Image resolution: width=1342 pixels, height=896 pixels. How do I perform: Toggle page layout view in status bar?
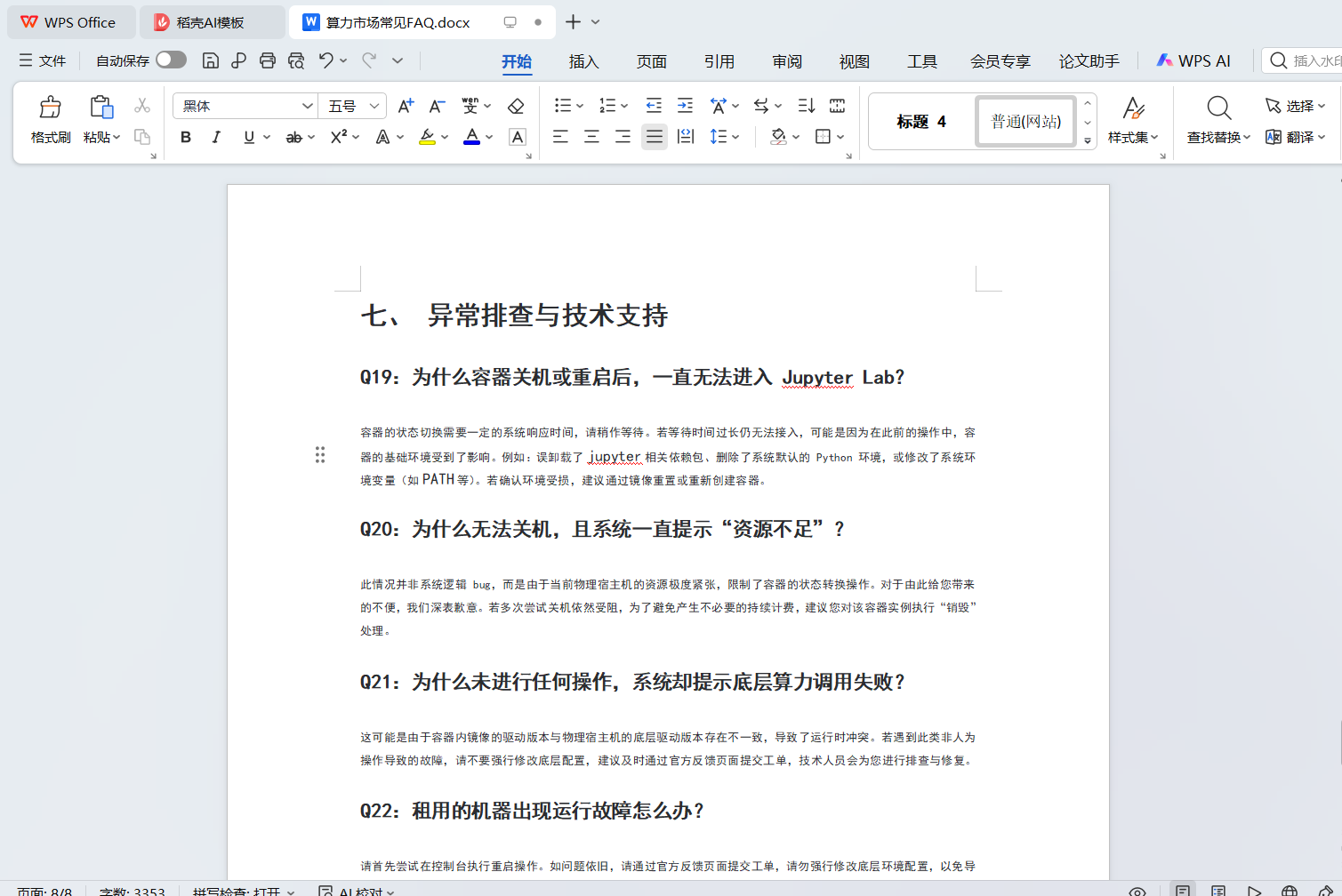coord(1183,890)
